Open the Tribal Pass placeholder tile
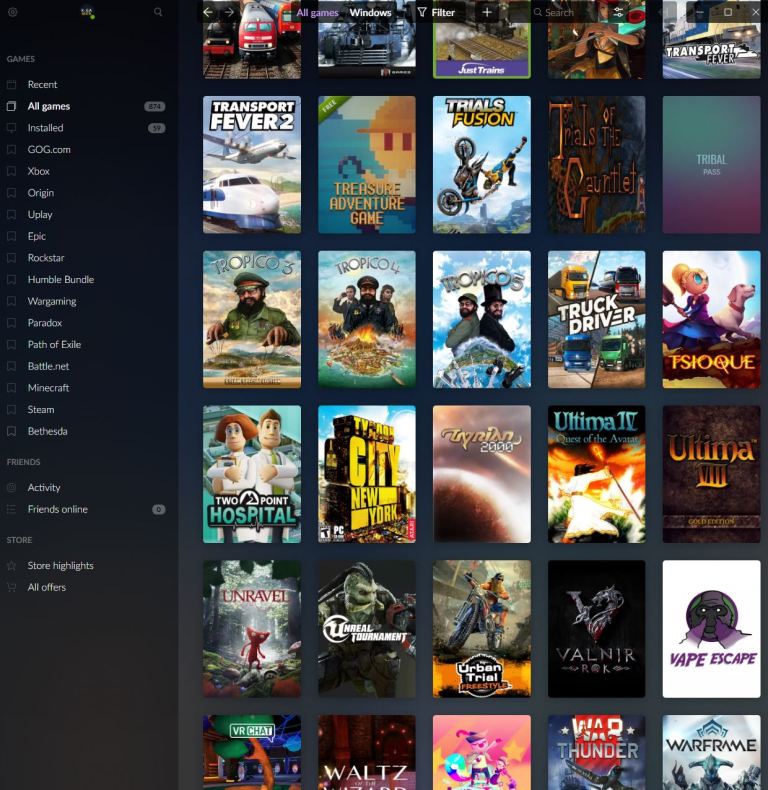 (x=712, y=165)
